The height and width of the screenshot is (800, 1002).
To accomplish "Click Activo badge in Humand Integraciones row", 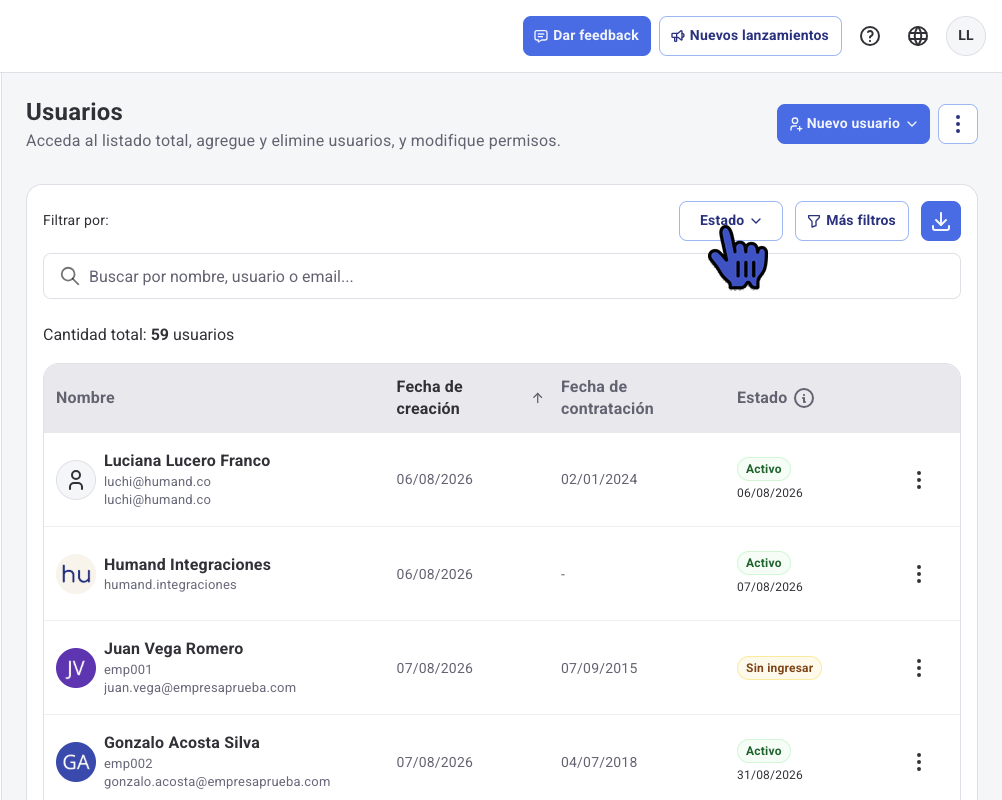I will click(x=764, y=563).
